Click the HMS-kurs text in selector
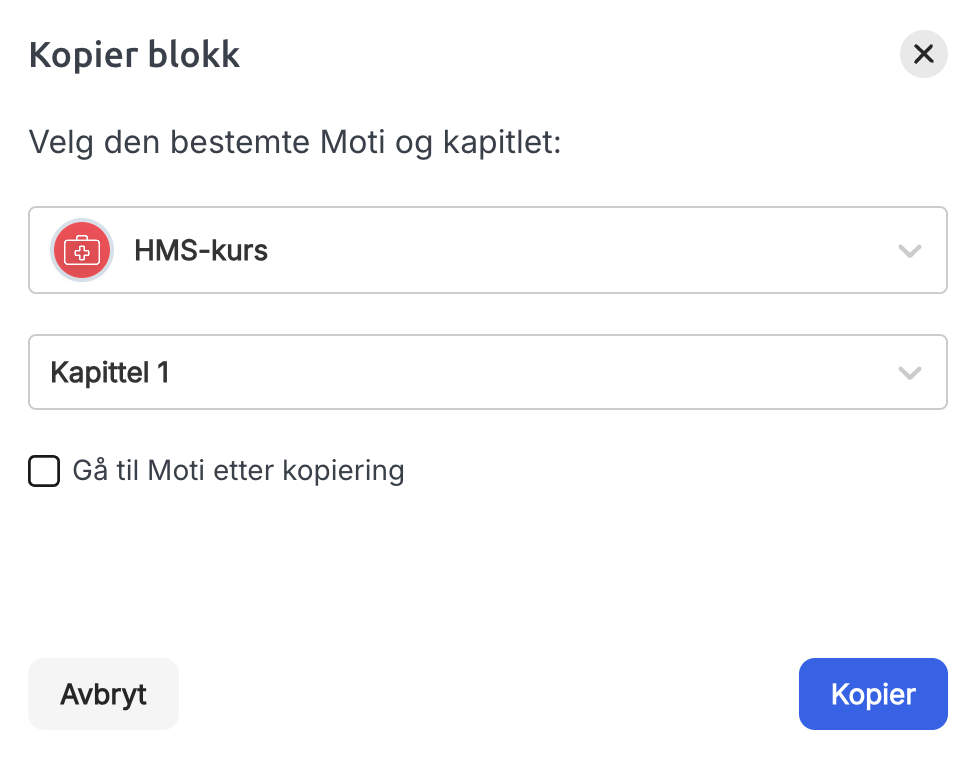Viewport: 976px width, 760px height. point(201,250)
